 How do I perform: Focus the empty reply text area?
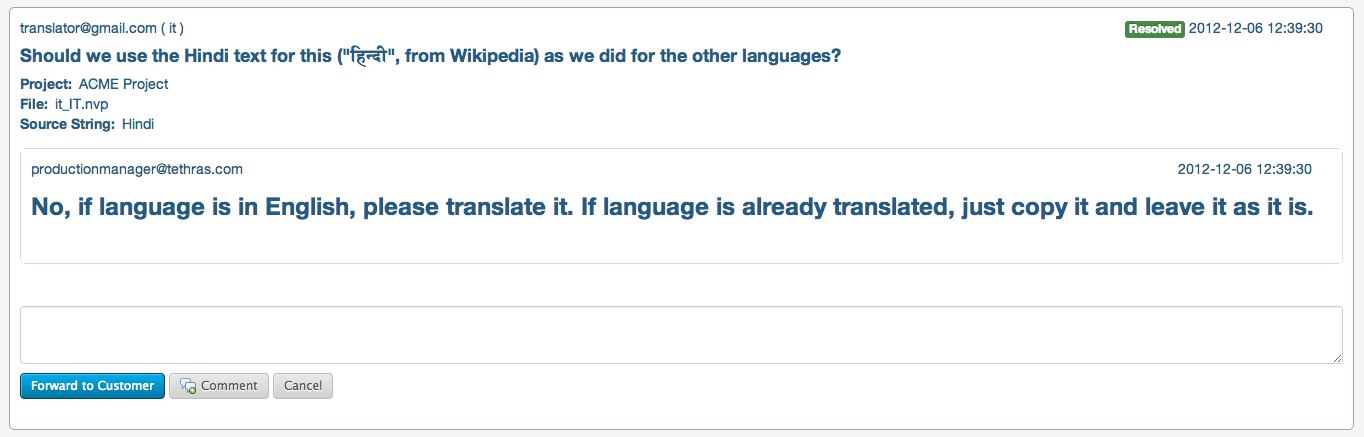(x=681, y=335)
